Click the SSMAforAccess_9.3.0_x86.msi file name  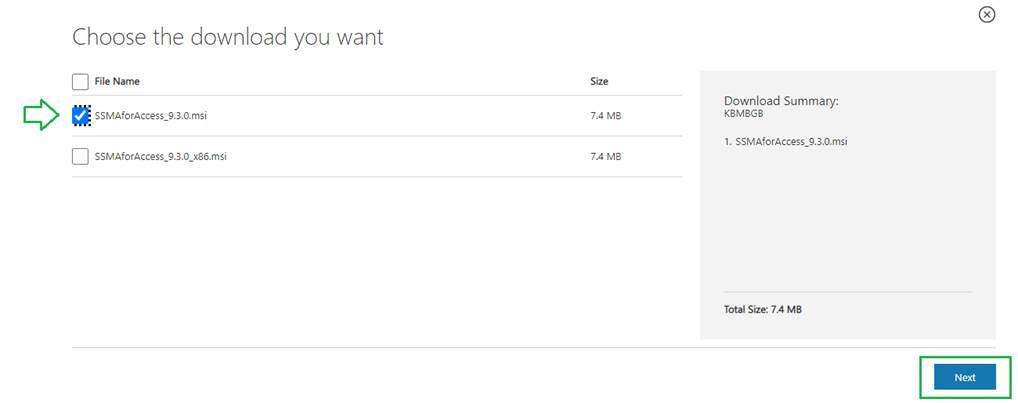coord(160,156)
